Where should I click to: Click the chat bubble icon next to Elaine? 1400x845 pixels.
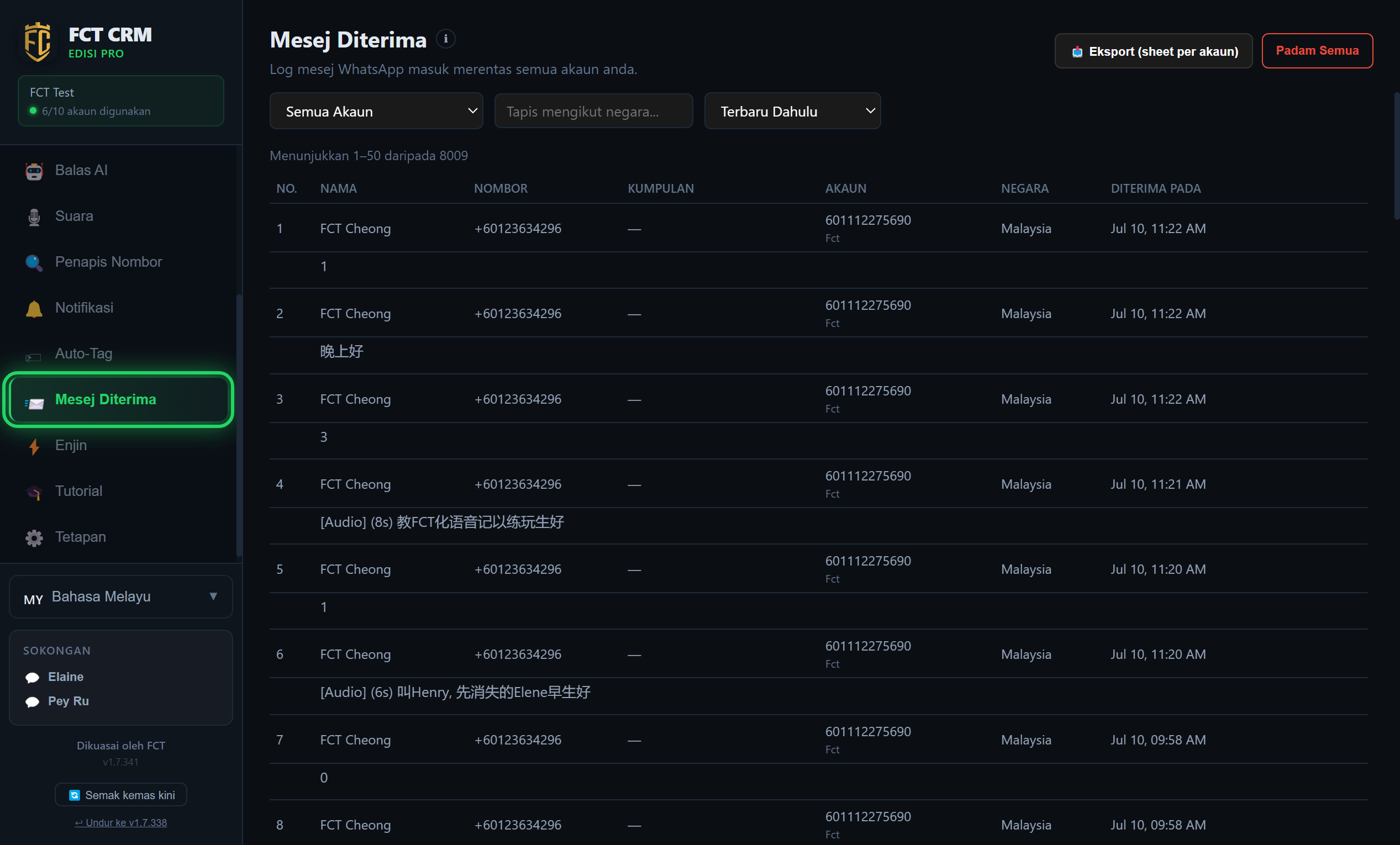(x=33, y=678)
